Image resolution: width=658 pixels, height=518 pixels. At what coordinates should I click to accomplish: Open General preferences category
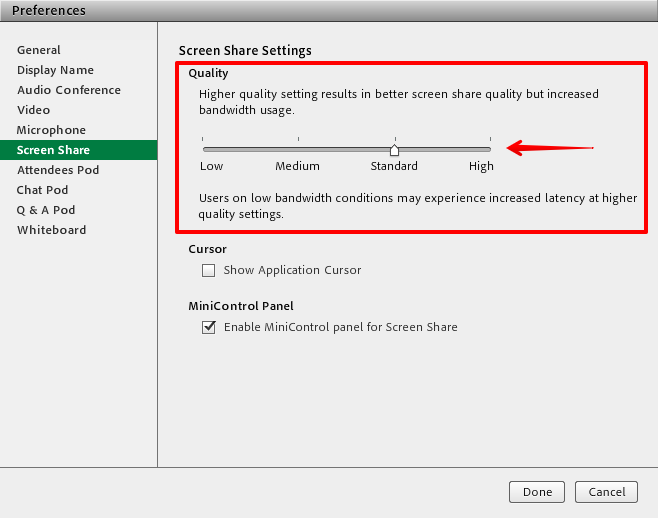[39, 50]
